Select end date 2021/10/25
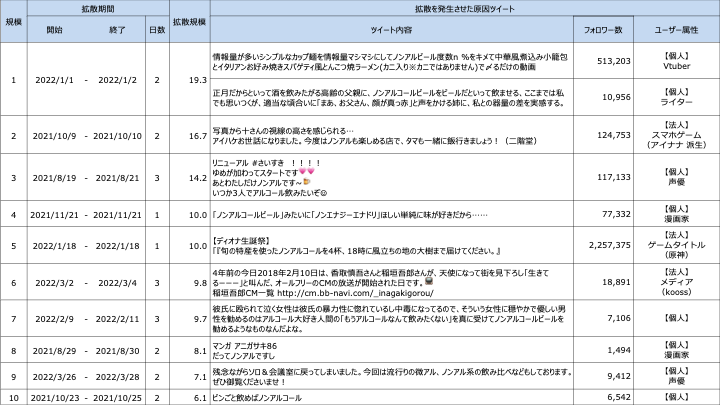 coord(118,398)
